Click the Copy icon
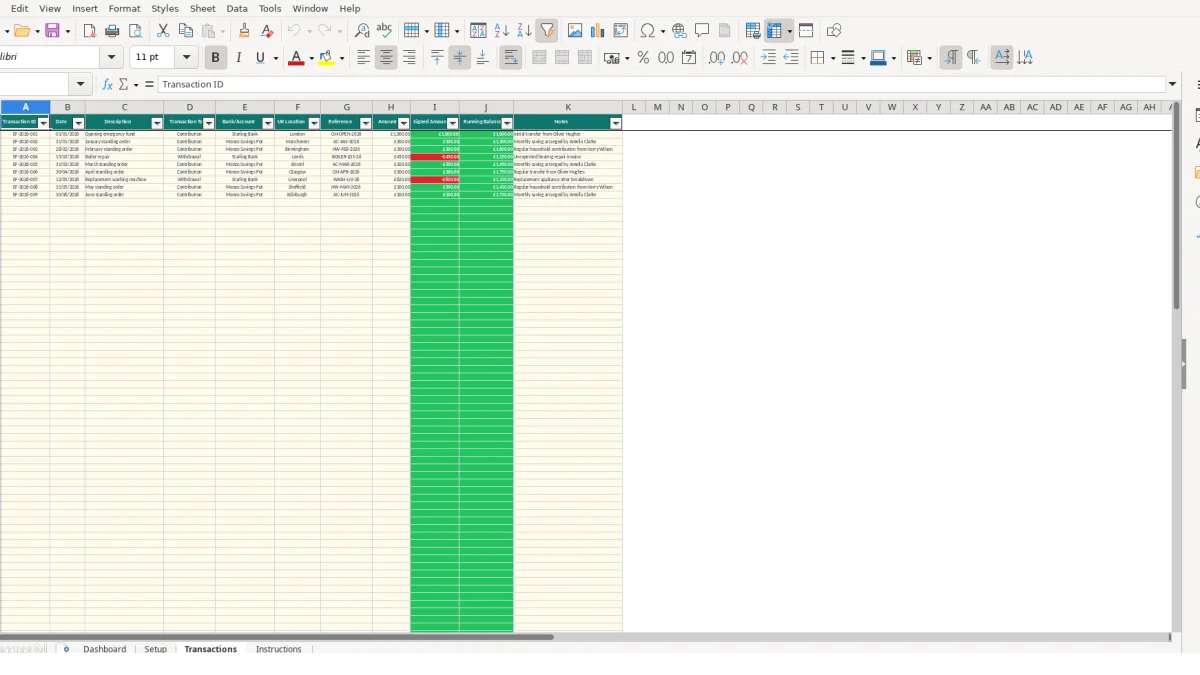This screenshot has width=1200, height=675. pyautogui.click(x=185, y=31)
